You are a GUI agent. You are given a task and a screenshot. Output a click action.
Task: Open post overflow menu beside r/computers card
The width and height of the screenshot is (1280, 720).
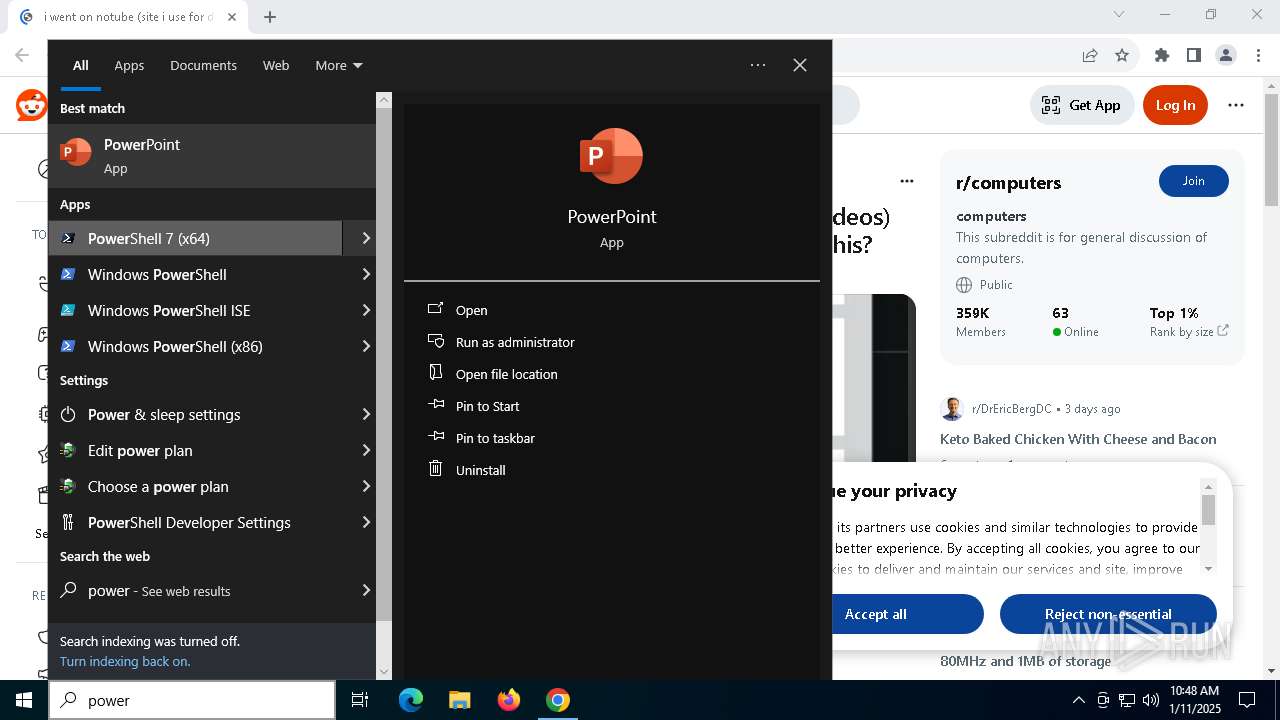pos(907,181)
